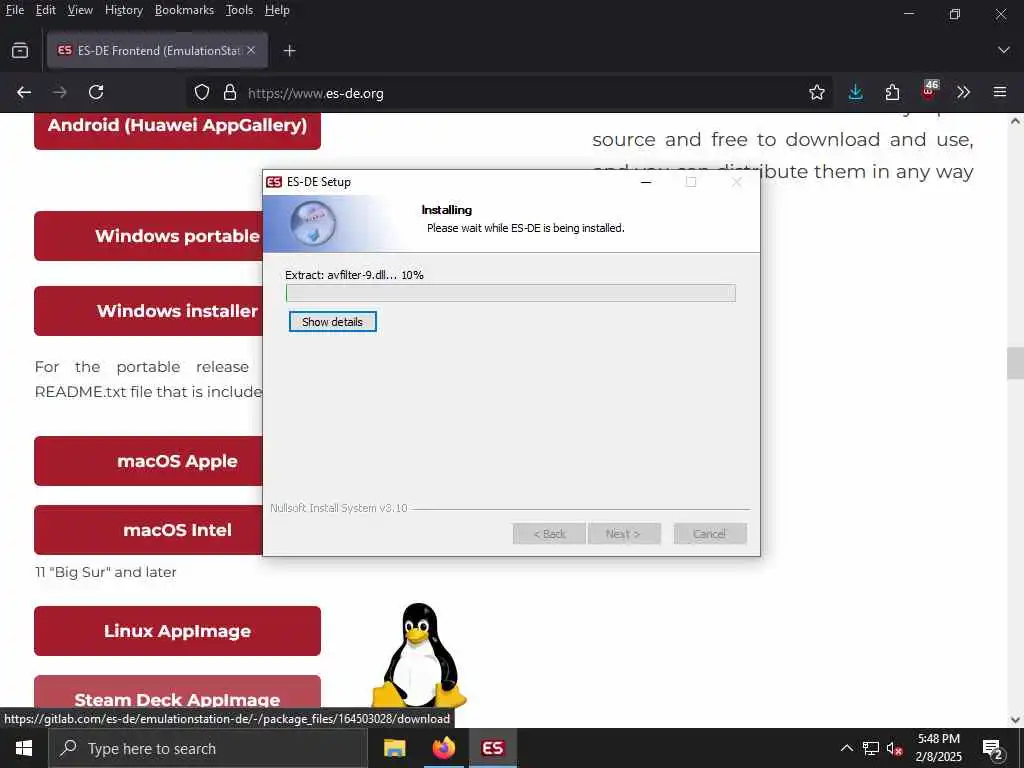Screen dimensions: 1024x768
Task: Open the Bookmarks menu
Action: point(184,10)
